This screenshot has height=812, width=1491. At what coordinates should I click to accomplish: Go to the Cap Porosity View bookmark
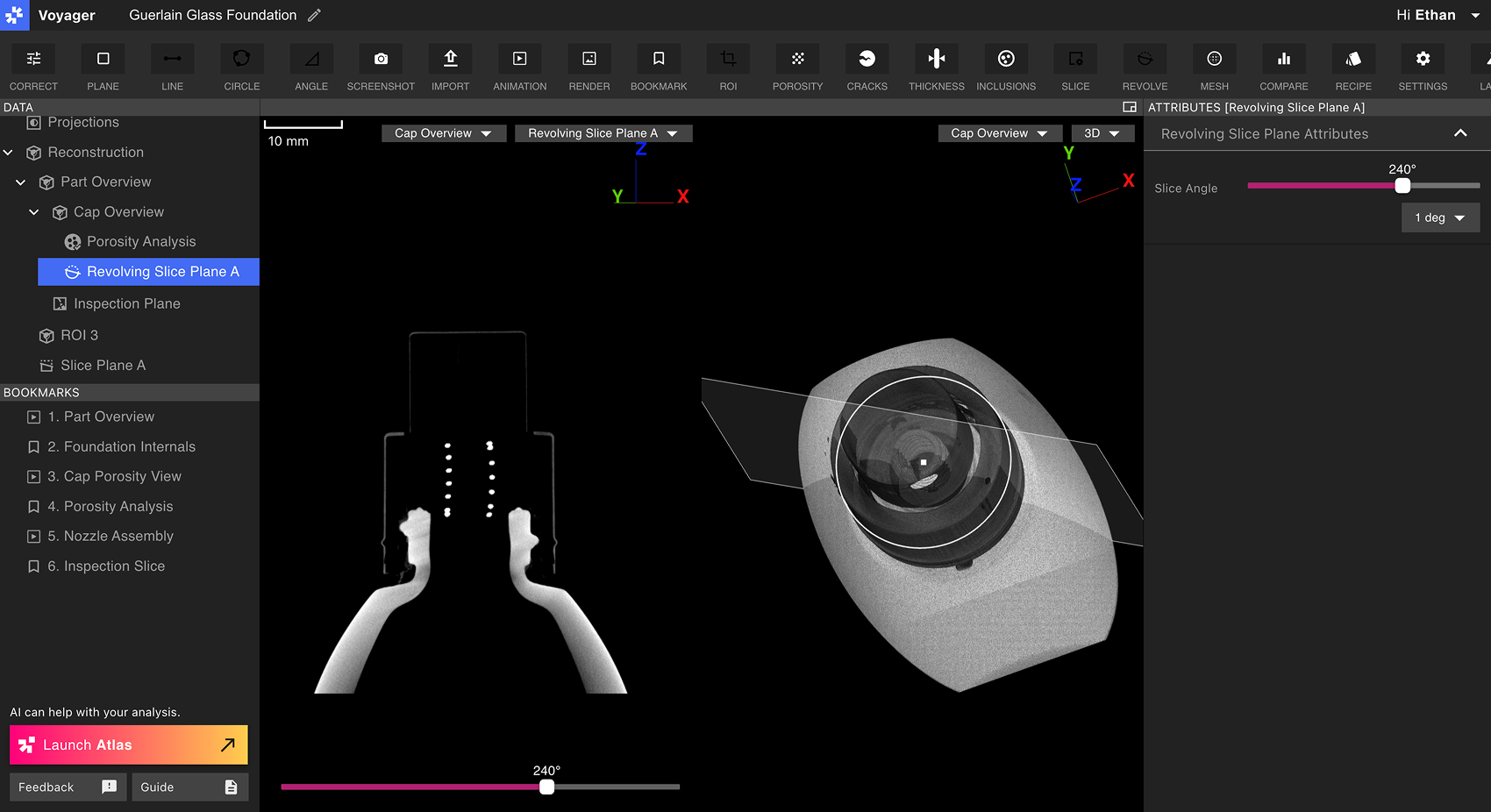[x=114, y=476]
